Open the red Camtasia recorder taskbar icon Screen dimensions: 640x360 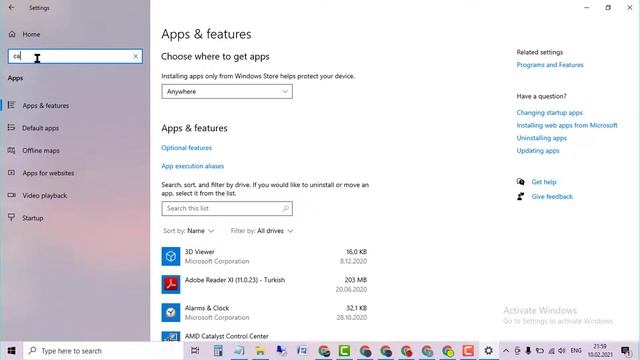468,351
